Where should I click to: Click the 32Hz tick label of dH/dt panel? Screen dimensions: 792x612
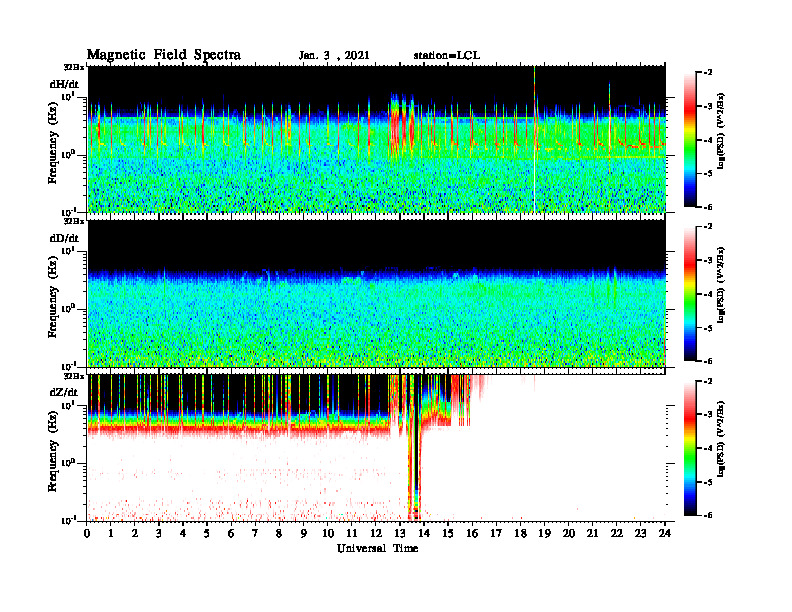74,67
